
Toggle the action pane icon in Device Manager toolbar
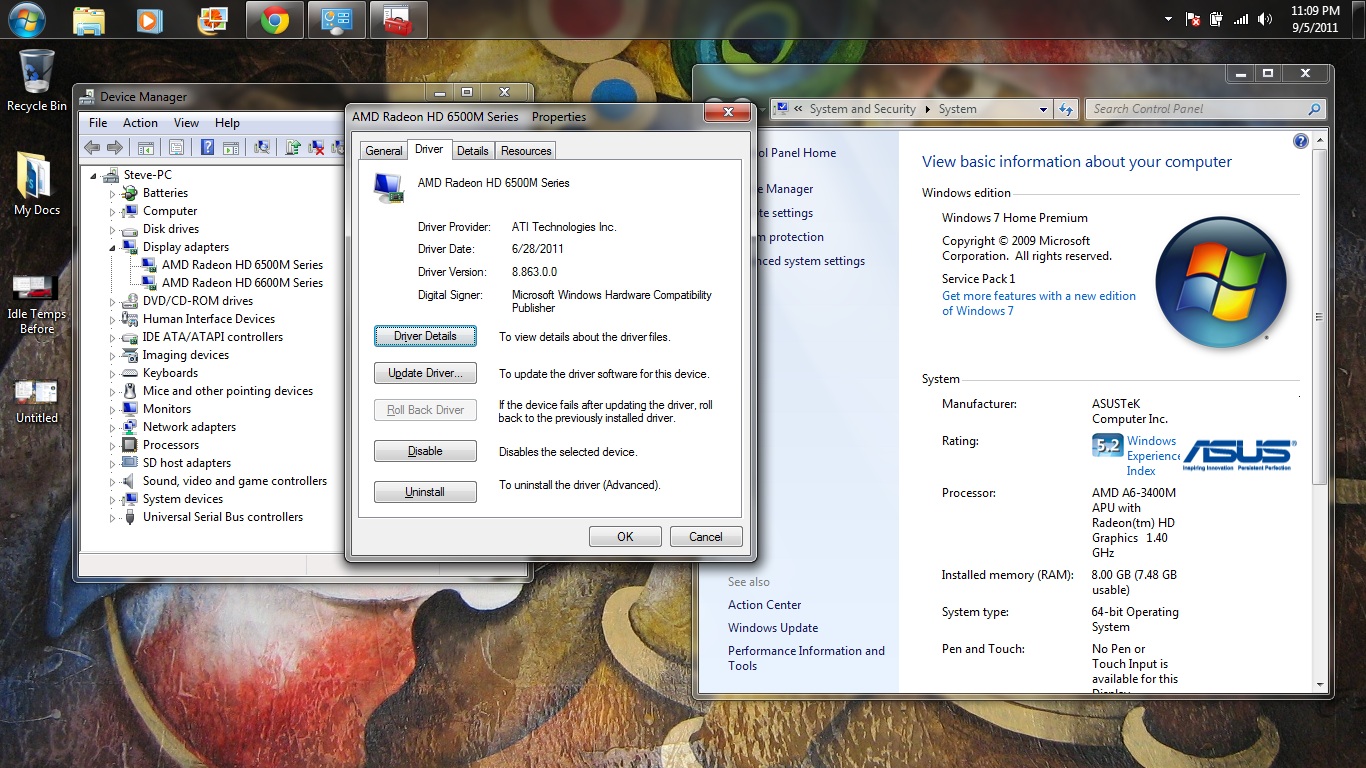pos(230,147)
